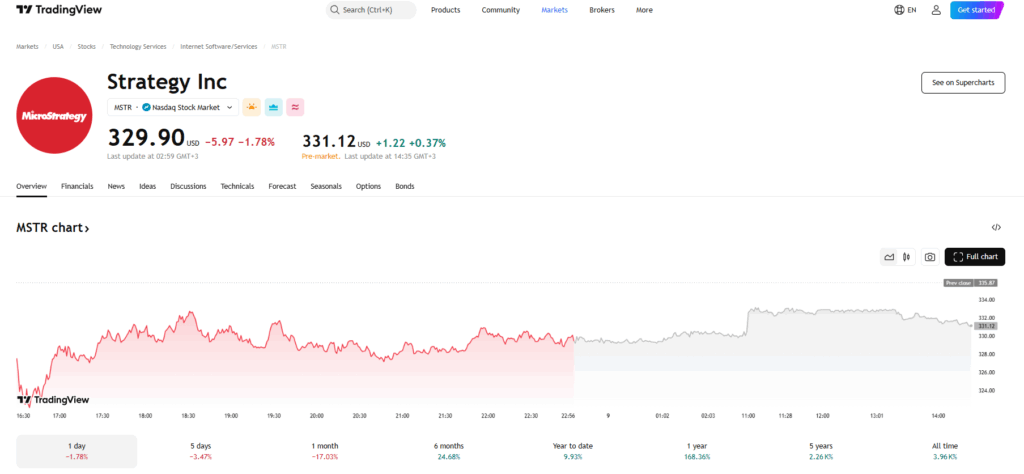Open the More menu
This screenshot has width=1024, height=474.
[644, 10]
